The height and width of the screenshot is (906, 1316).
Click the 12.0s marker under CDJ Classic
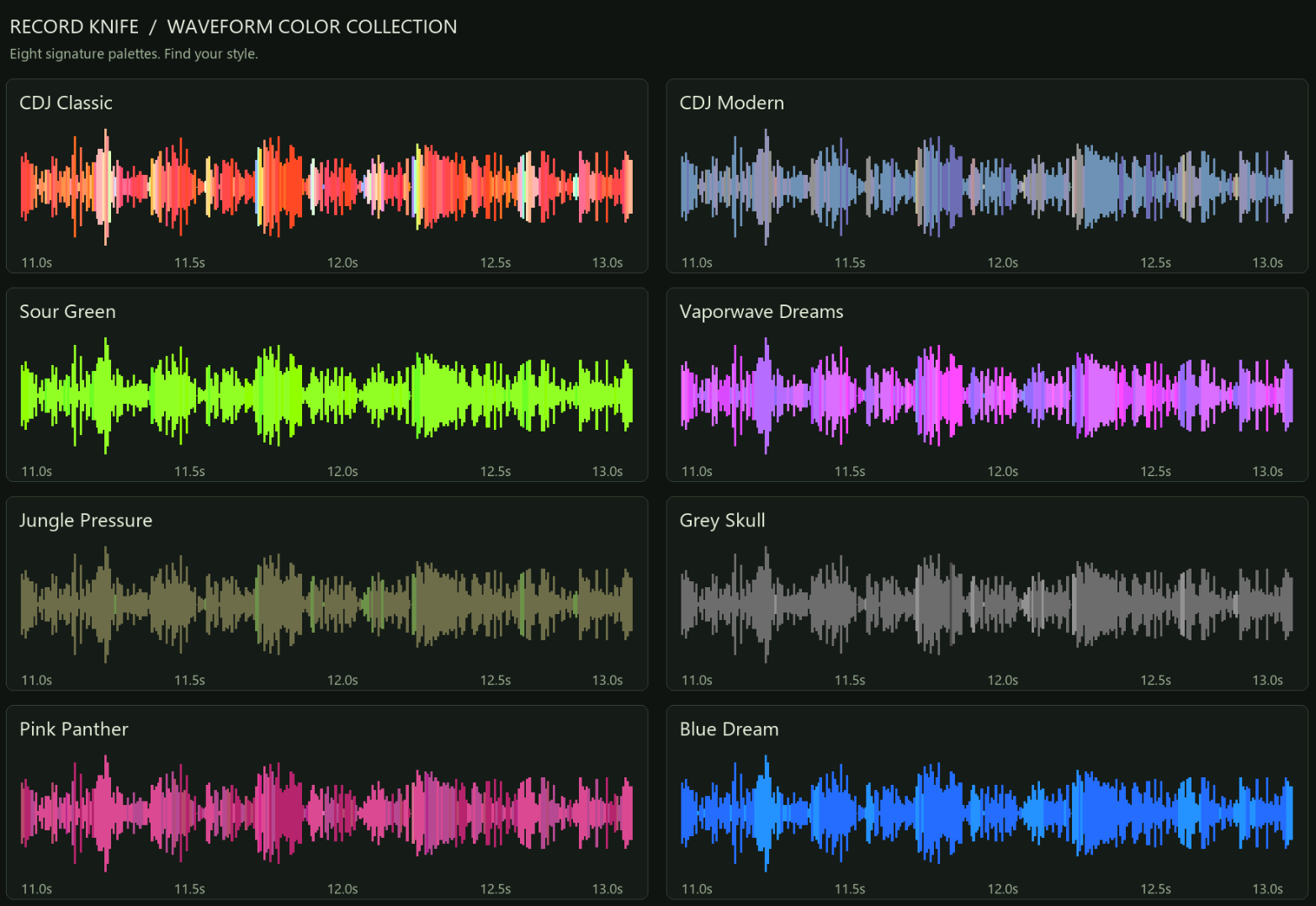(x=342, y=262)
